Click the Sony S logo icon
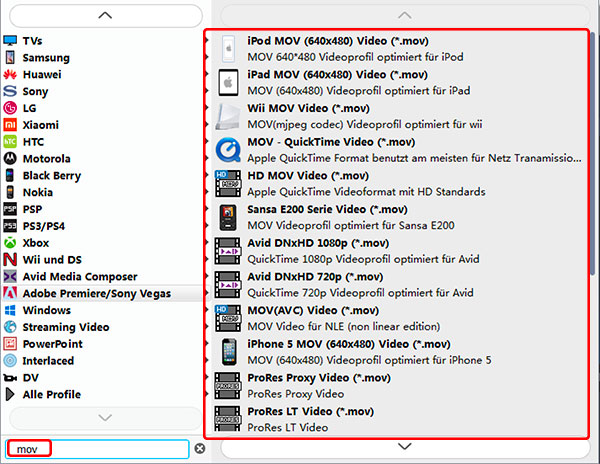The width and height of the screenshot is (600, 464). pyautogui.click(x=10, y=91)
